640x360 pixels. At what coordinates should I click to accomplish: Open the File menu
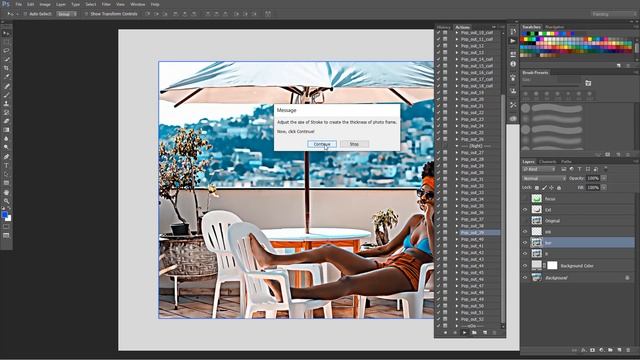[18, 4]
